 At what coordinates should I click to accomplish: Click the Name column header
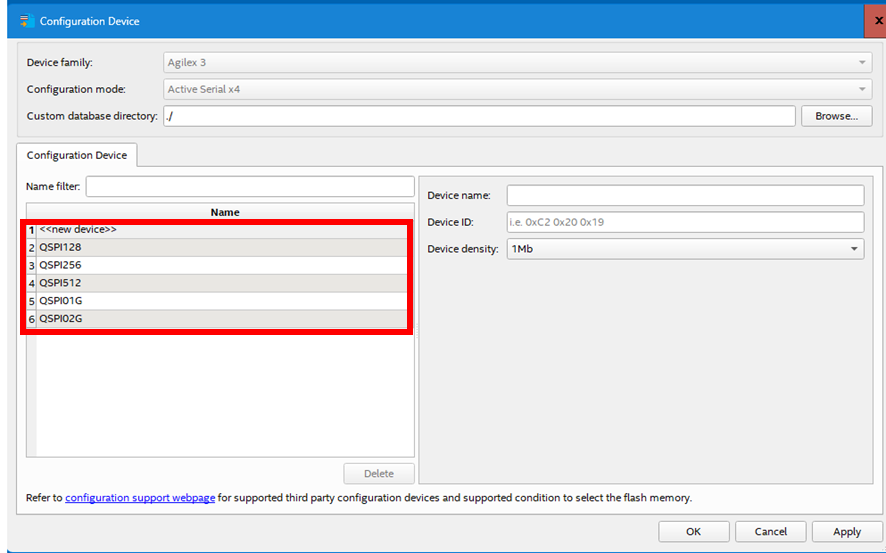coord(225,212)
